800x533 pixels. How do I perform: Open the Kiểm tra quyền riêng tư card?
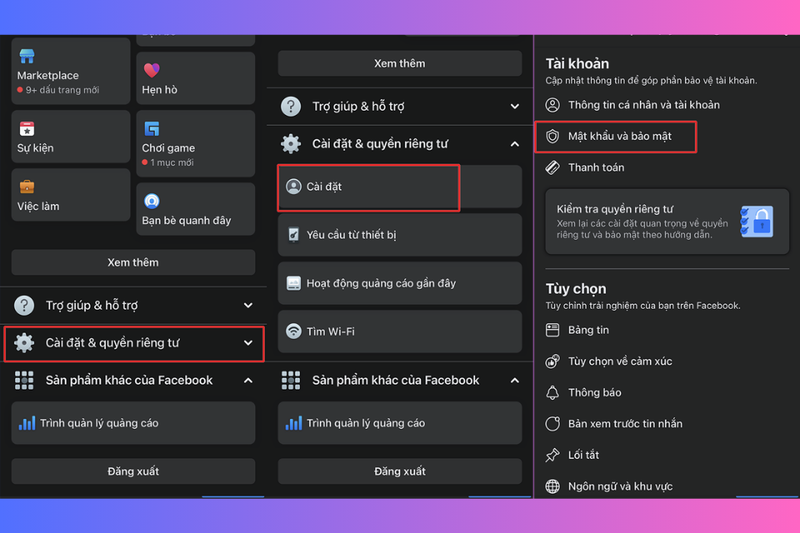coord(667,222)
